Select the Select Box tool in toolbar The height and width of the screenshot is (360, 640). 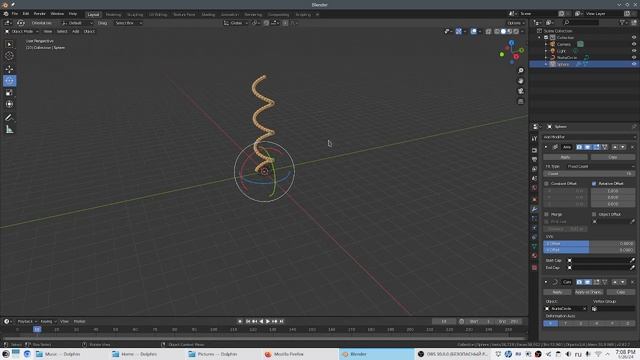pyautogui.click(x=9, y=44)
